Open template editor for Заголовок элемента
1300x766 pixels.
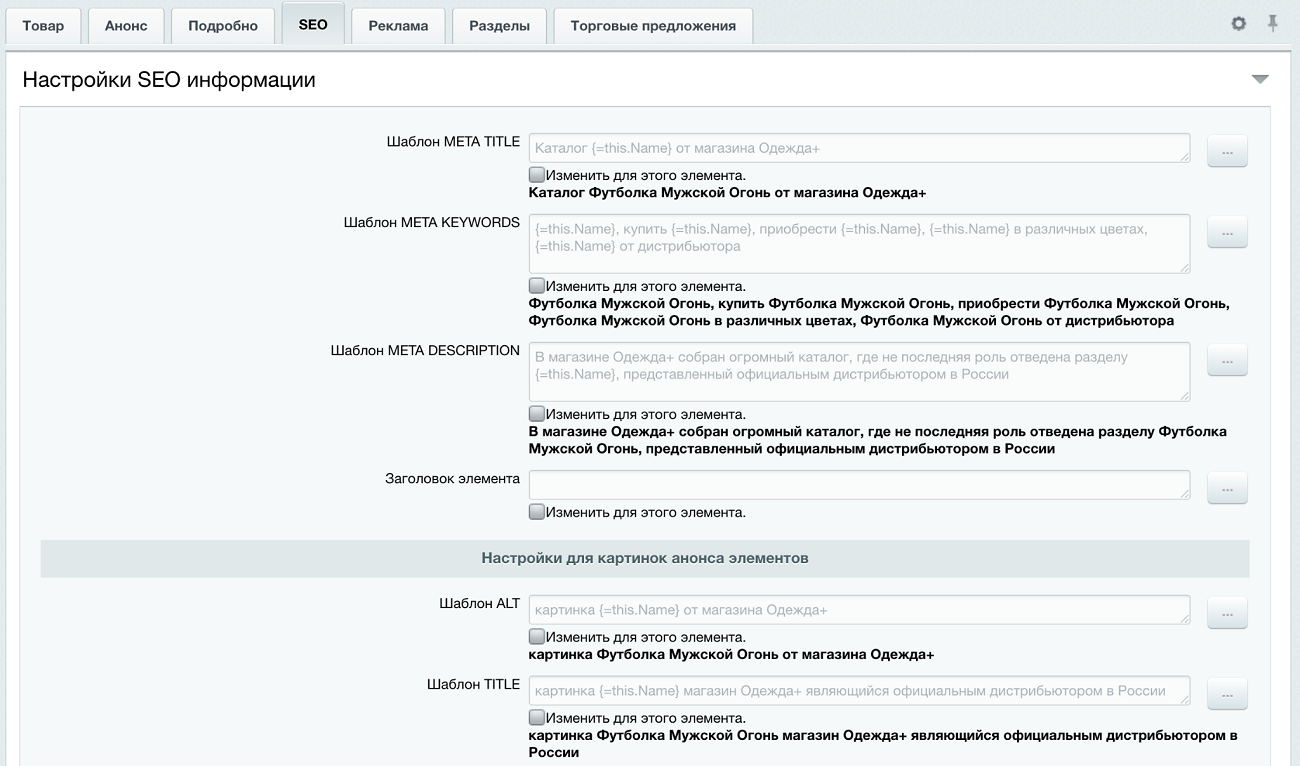(x=1227, y=487)
